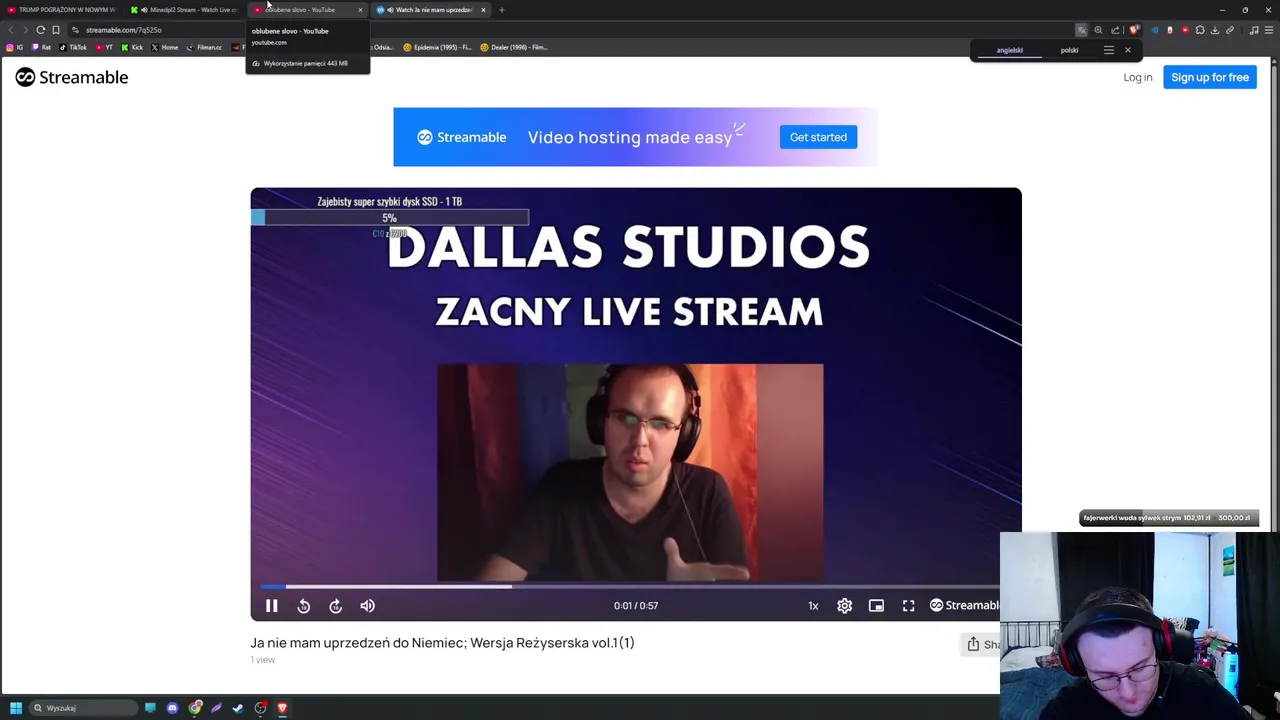Open the browser hamburger menu
Image resolution: width=1280 pixels, height=720 pixels.
pos(1269,30)
